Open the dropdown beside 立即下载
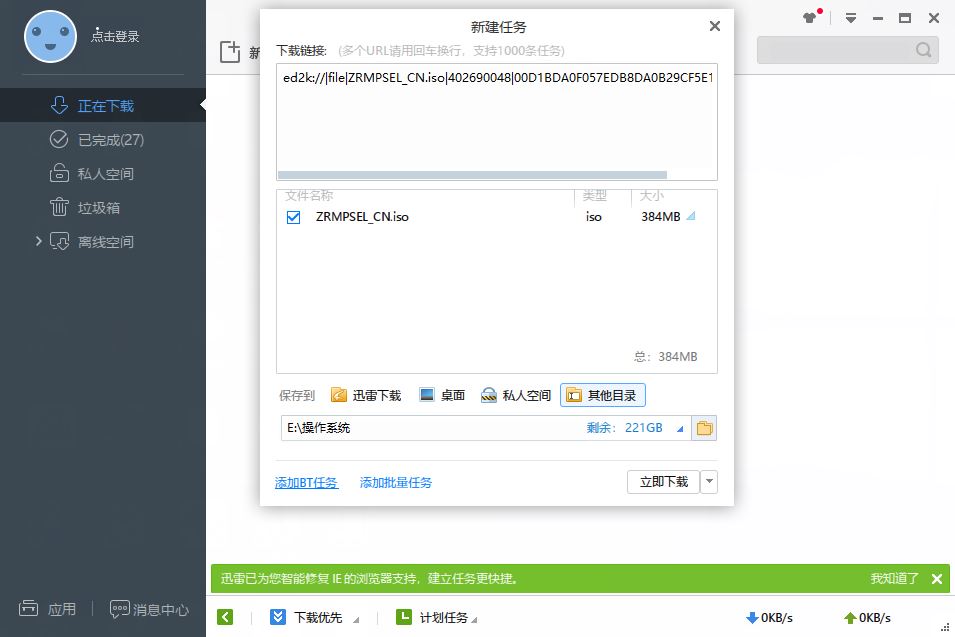The image size is (955, 637). coord(709,482)
